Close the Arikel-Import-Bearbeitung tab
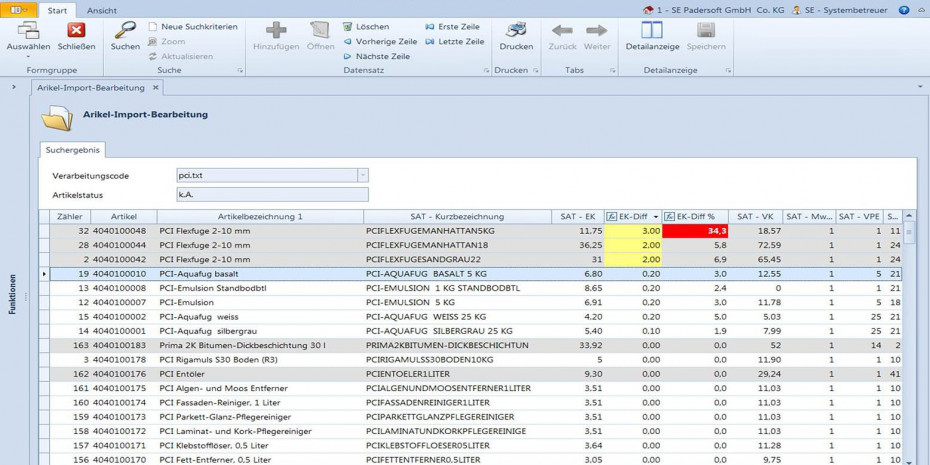 tap(155, 88)
